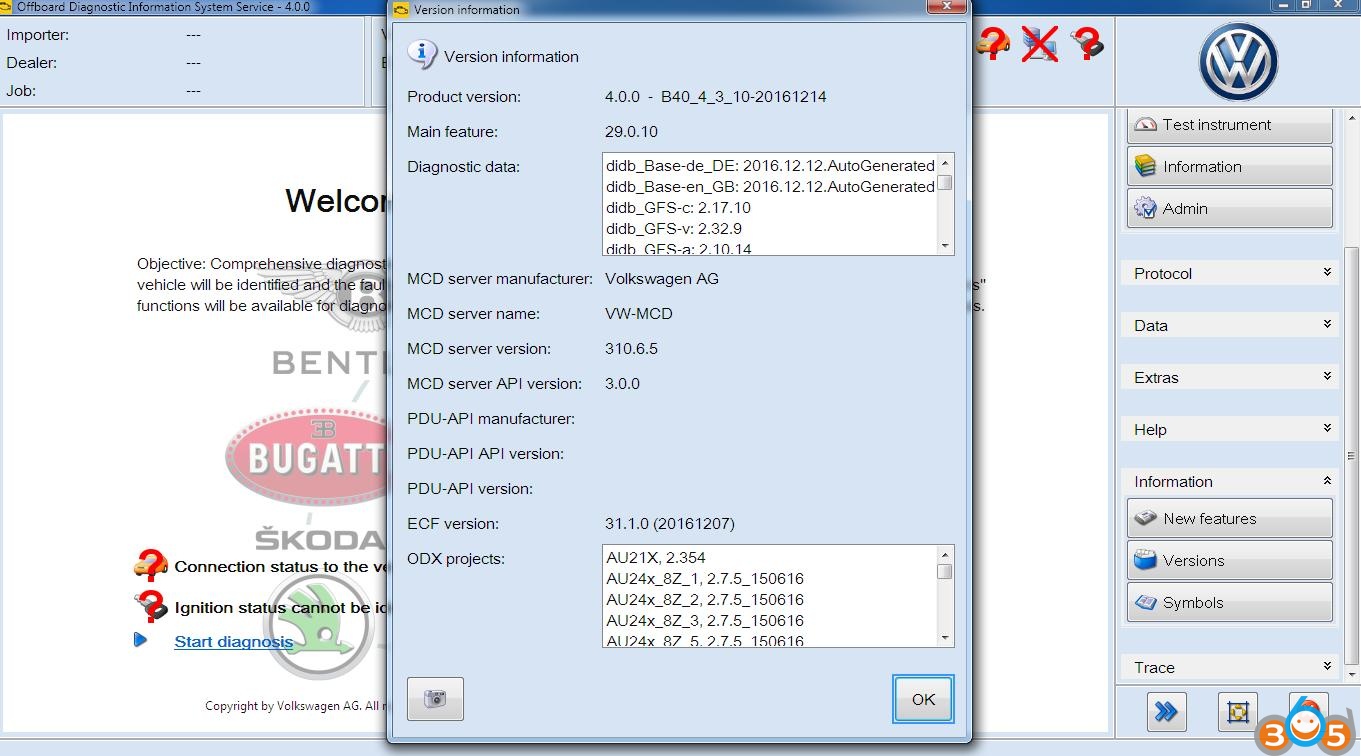Image resolution: width=1361 pixels, height=756 pixels.
Task: Expand the Data section
Action: (1231, 325)
